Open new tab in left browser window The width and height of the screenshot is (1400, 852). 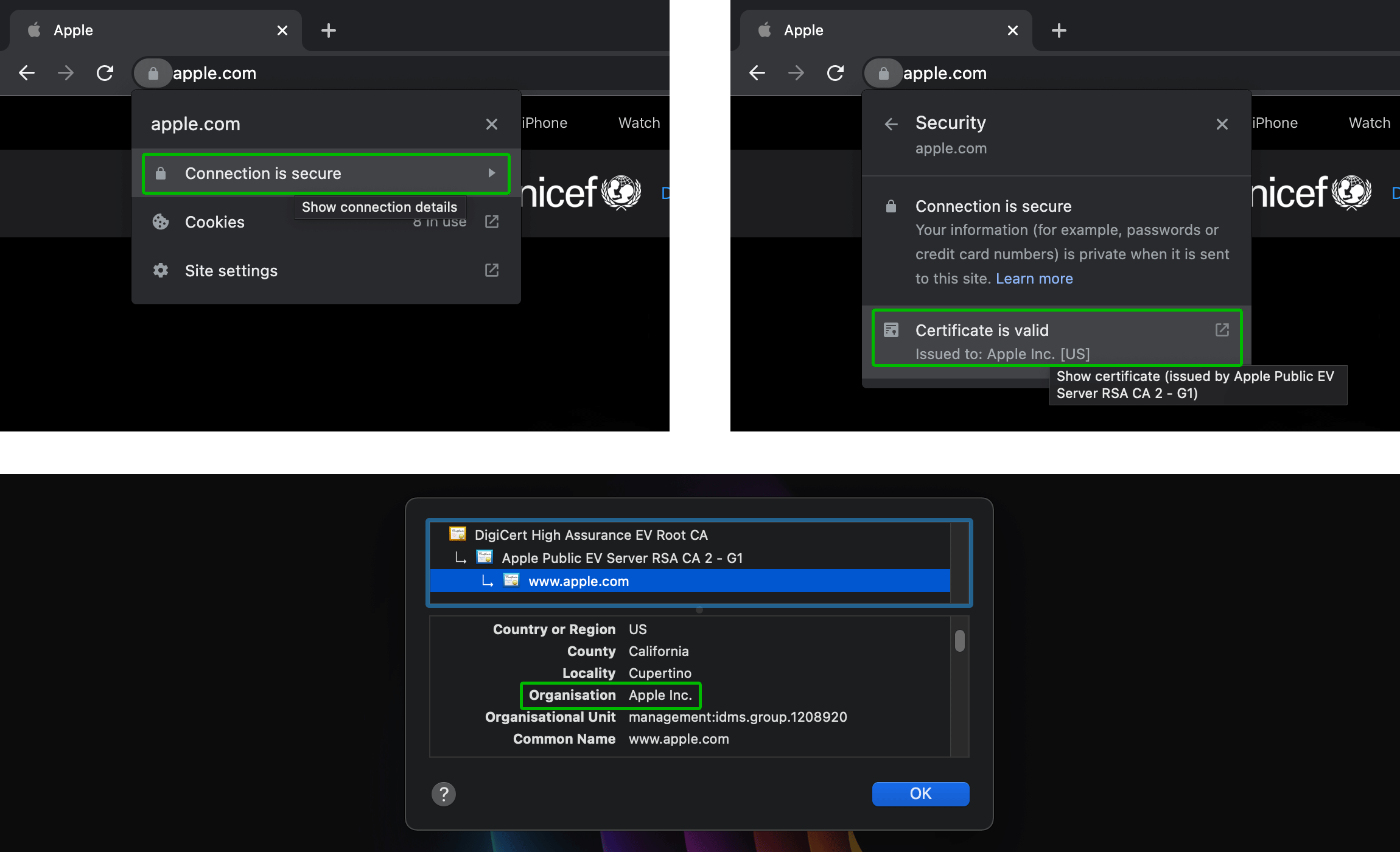[x=329, y=30]
